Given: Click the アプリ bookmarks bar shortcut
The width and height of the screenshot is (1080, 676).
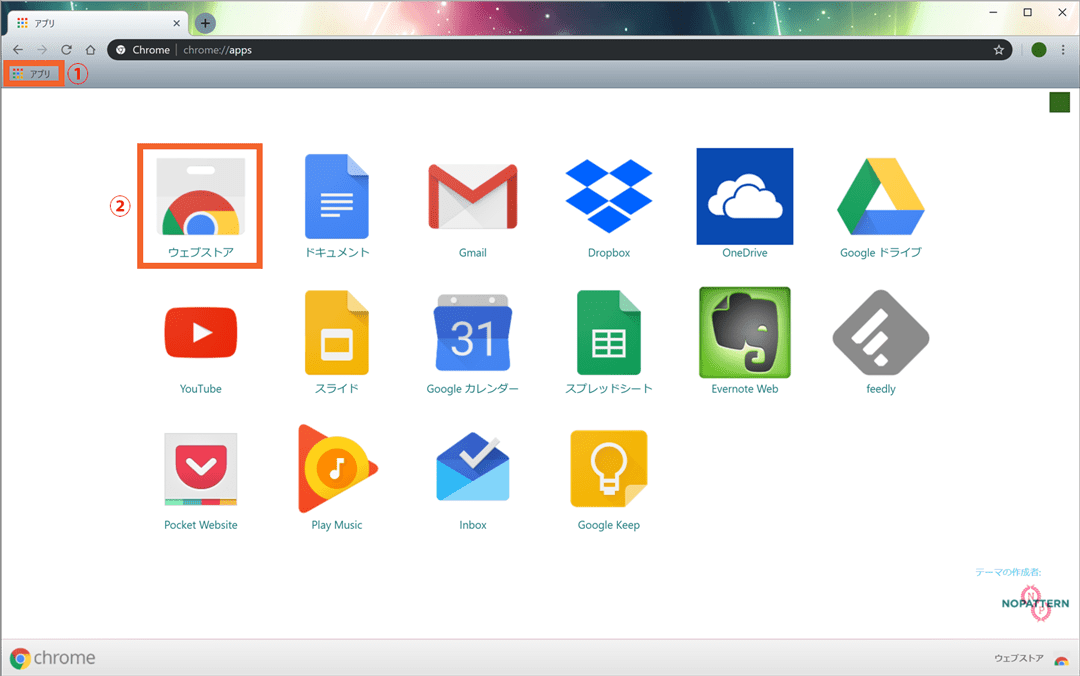Looking at the screenshot, I should point(32,74).
